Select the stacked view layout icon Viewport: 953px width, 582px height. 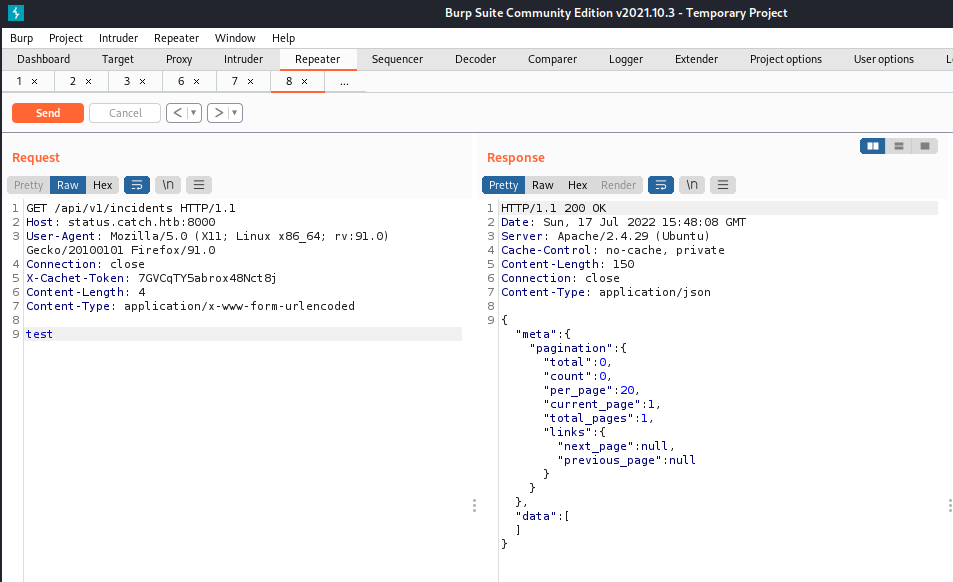[x=898, y=145]
